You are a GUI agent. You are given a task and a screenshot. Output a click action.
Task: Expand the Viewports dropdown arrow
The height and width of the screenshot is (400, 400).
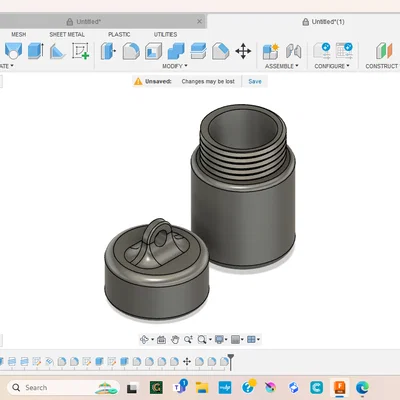click(x=258, y=340)
